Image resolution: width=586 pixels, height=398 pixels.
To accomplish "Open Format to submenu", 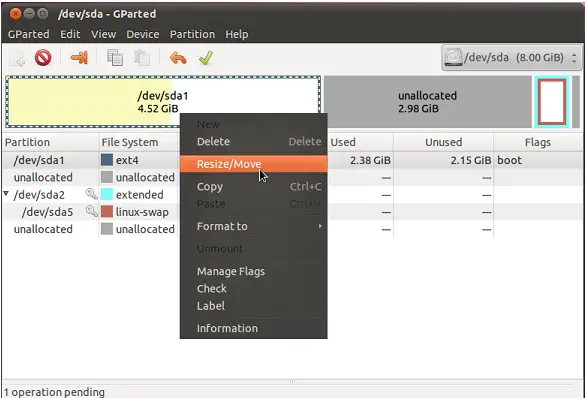I will click(253, 226).
